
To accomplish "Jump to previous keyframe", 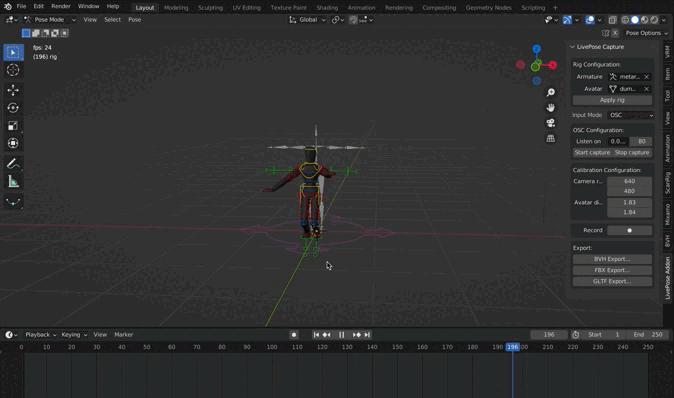I will [327, 335].
